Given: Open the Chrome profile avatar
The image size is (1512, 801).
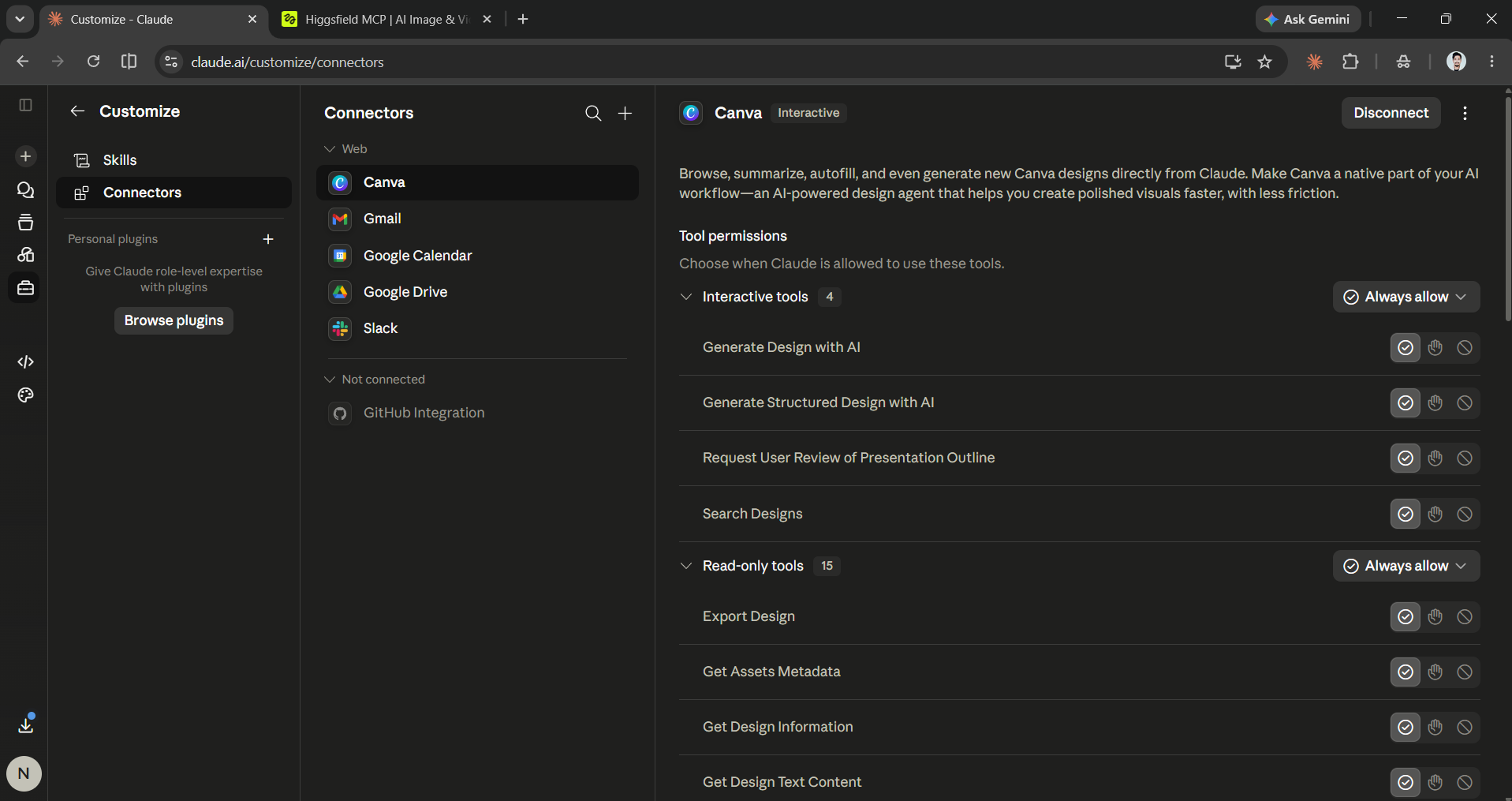Looking at the screenshot, I should tap(1456, 62).
